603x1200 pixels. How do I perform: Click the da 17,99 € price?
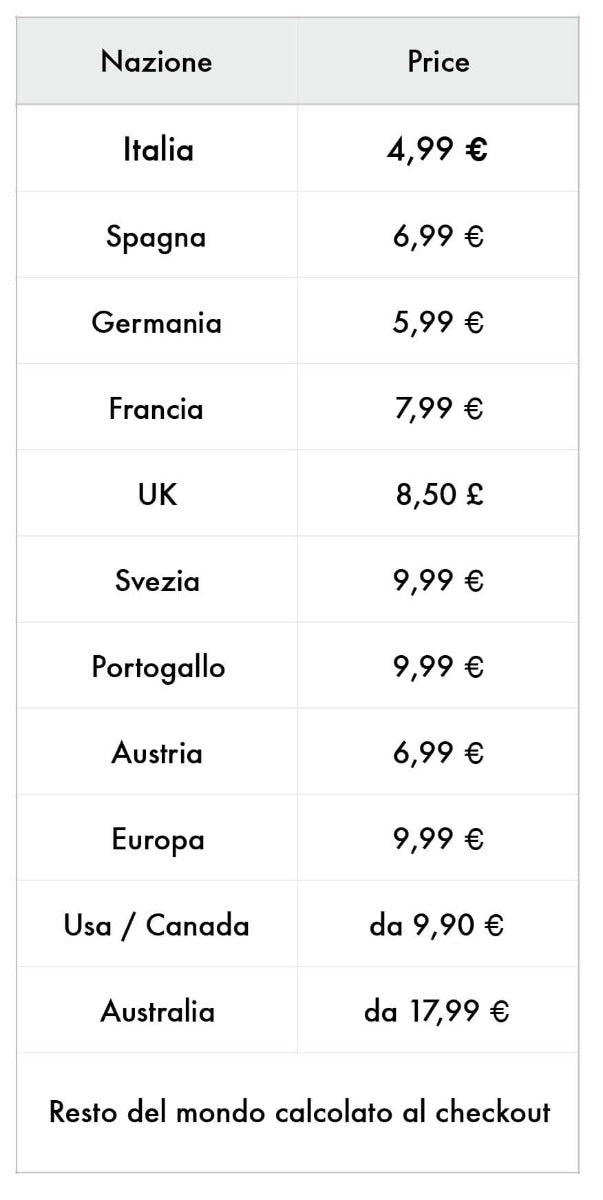[437, 1012]
